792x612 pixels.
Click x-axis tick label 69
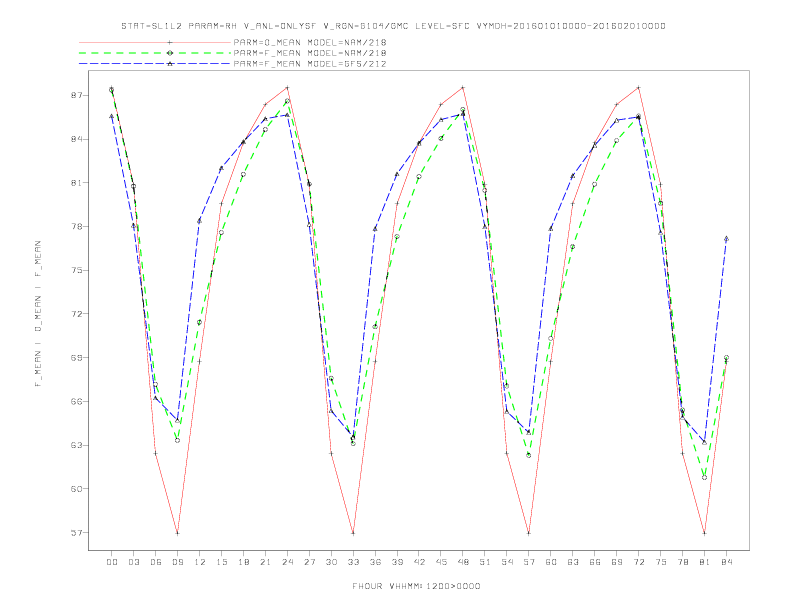617,562
